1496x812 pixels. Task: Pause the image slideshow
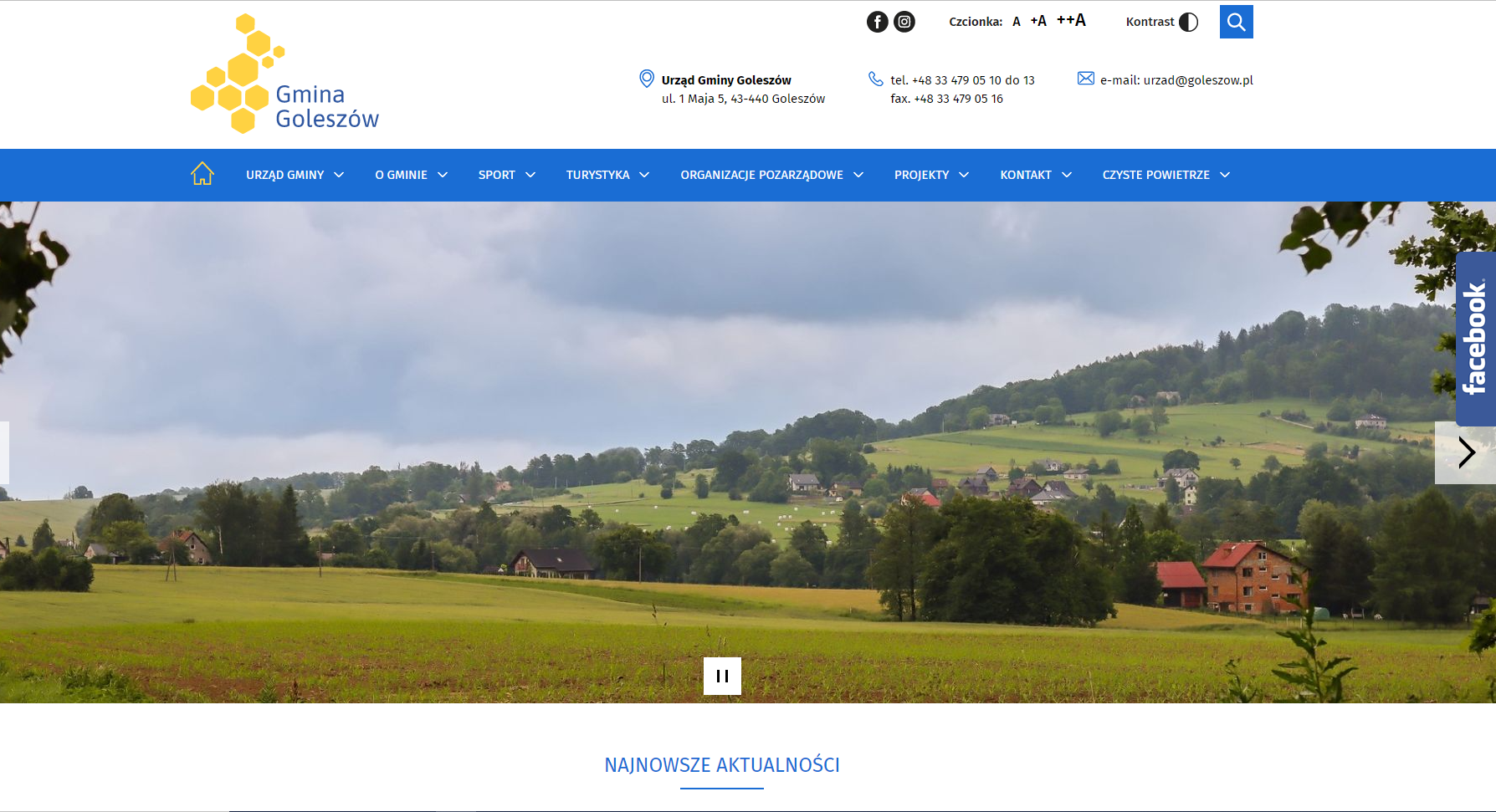tap(722, 676)
